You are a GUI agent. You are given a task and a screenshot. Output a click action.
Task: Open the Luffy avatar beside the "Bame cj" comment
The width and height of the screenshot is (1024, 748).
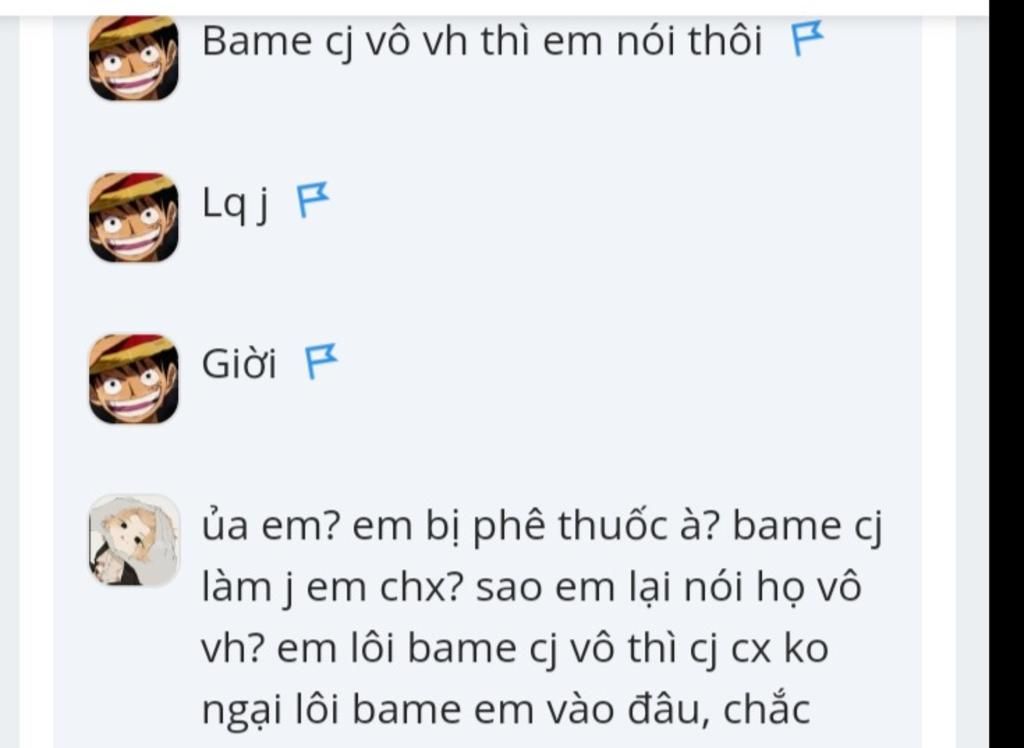pos(134,57)
